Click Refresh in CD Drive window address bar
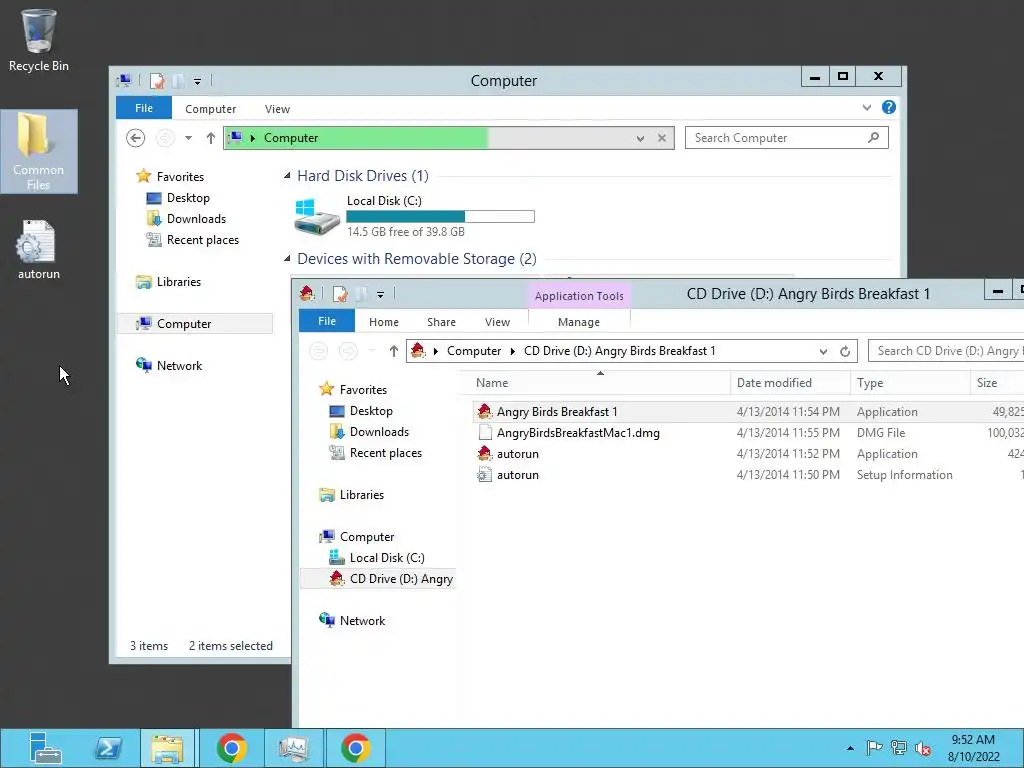The height and width of the screenshot is (768, 1024). (844, 351)
